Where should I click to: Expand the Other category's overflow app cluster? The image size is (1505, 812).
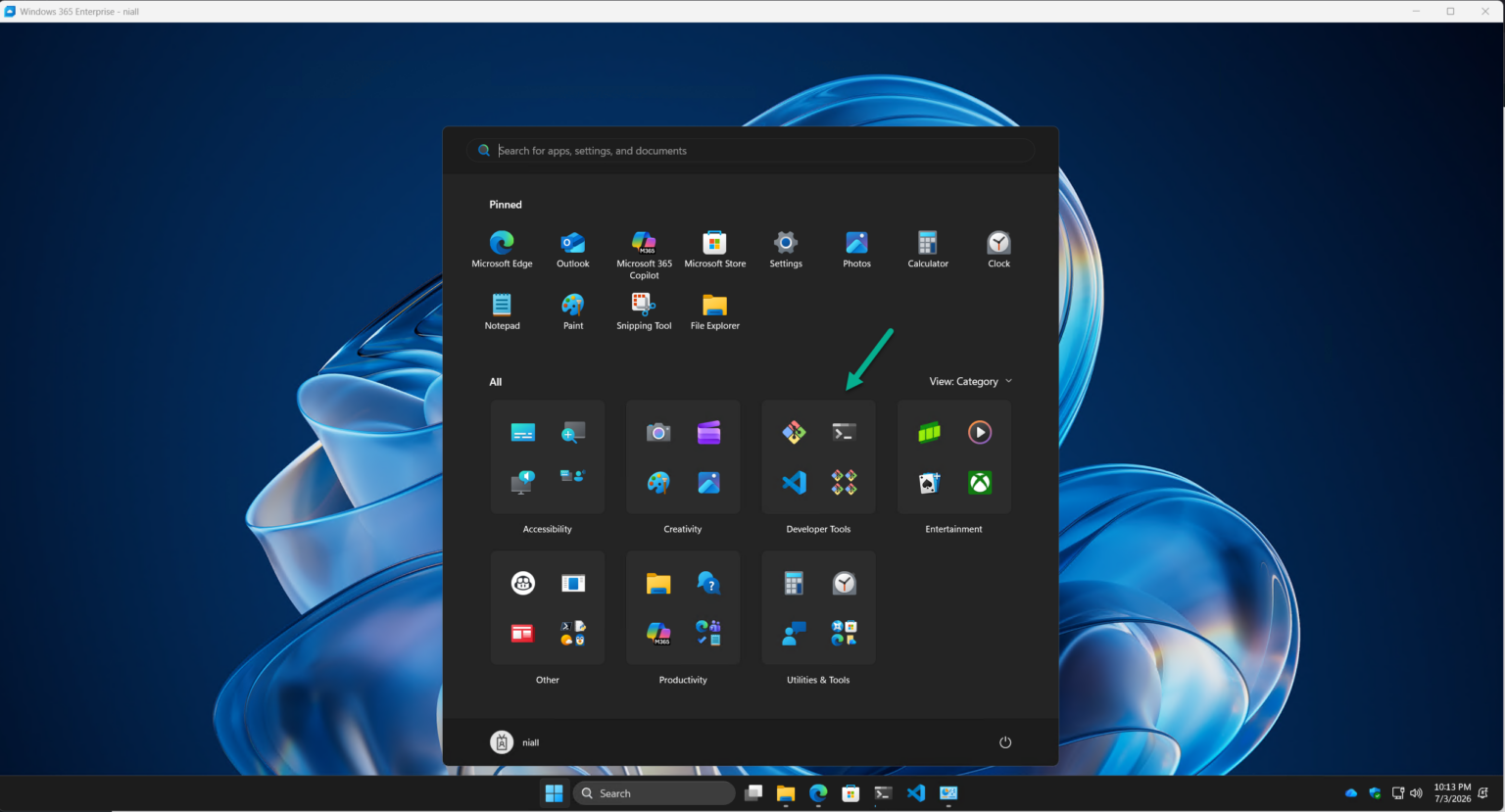[573, 633]
